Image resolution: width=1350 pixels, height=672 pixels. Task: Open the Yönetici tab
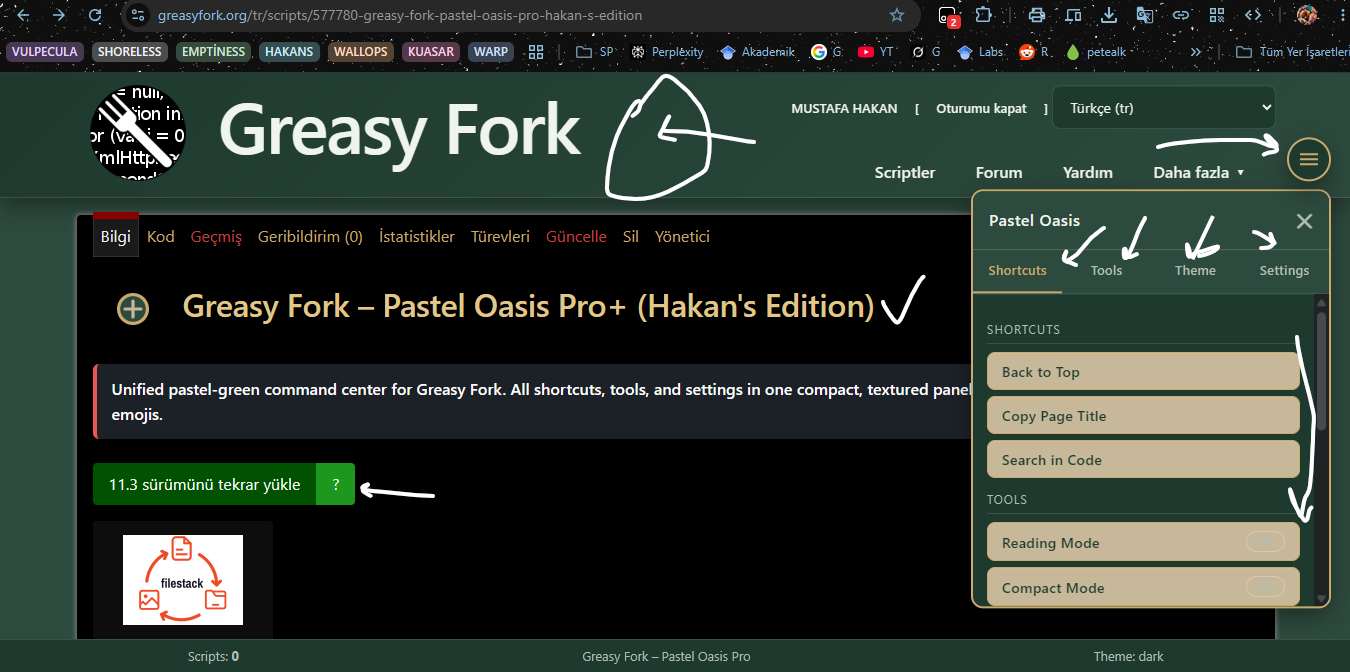[682, 236]
